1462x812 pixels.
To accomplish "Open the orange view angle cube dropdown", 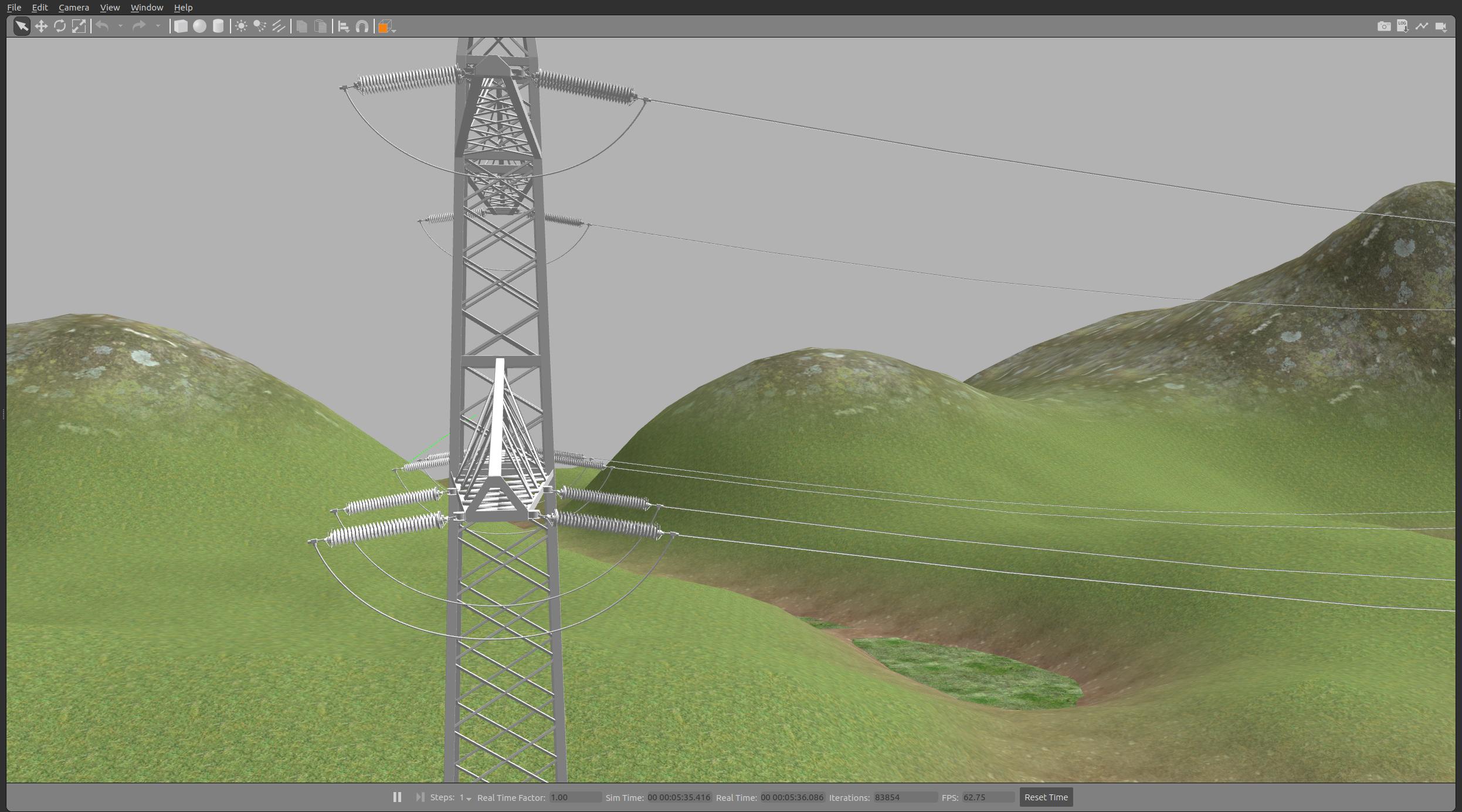I will (x=386, y=26).
